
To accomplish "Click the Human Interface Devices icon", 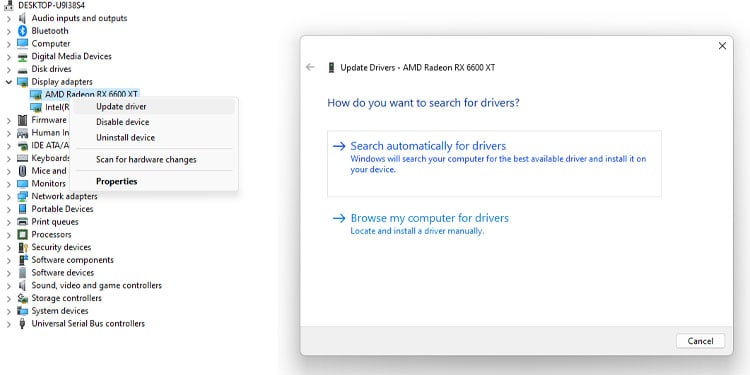I will coord(22,132).
